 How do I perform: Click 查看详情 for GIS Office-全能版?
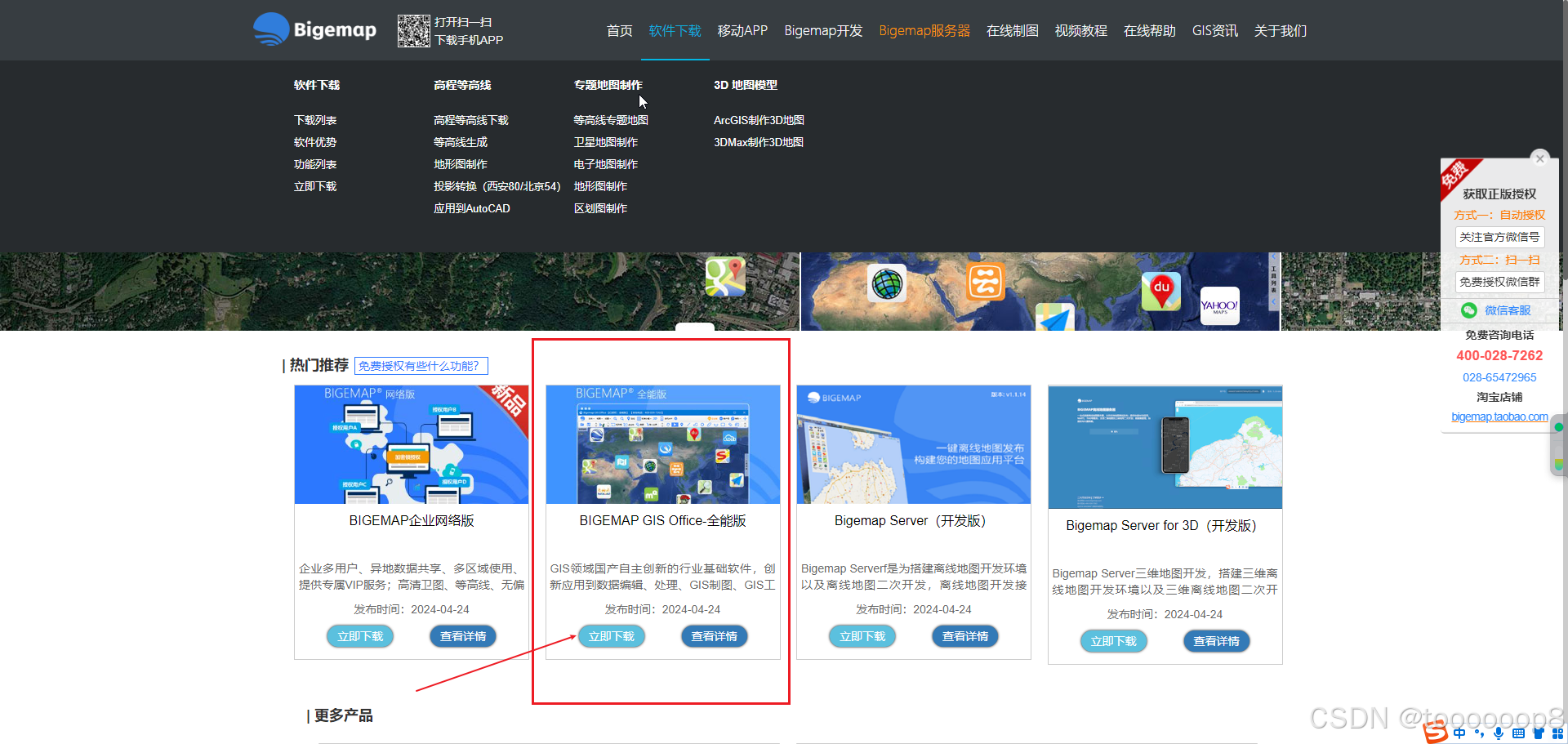pyautogui.click(x=715, y=636)
